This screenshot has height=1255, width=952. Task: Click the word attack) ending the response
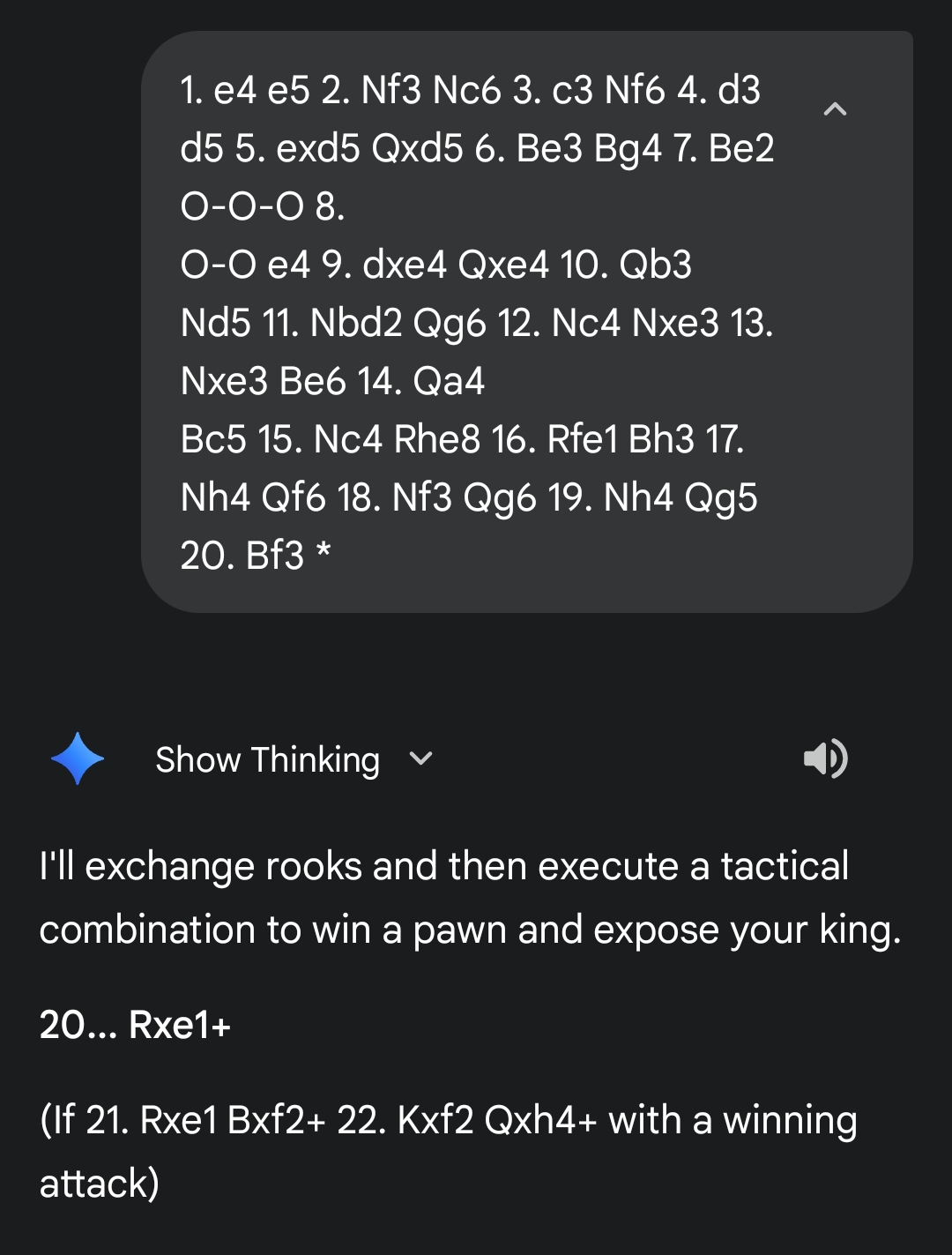click(99, 1184)
